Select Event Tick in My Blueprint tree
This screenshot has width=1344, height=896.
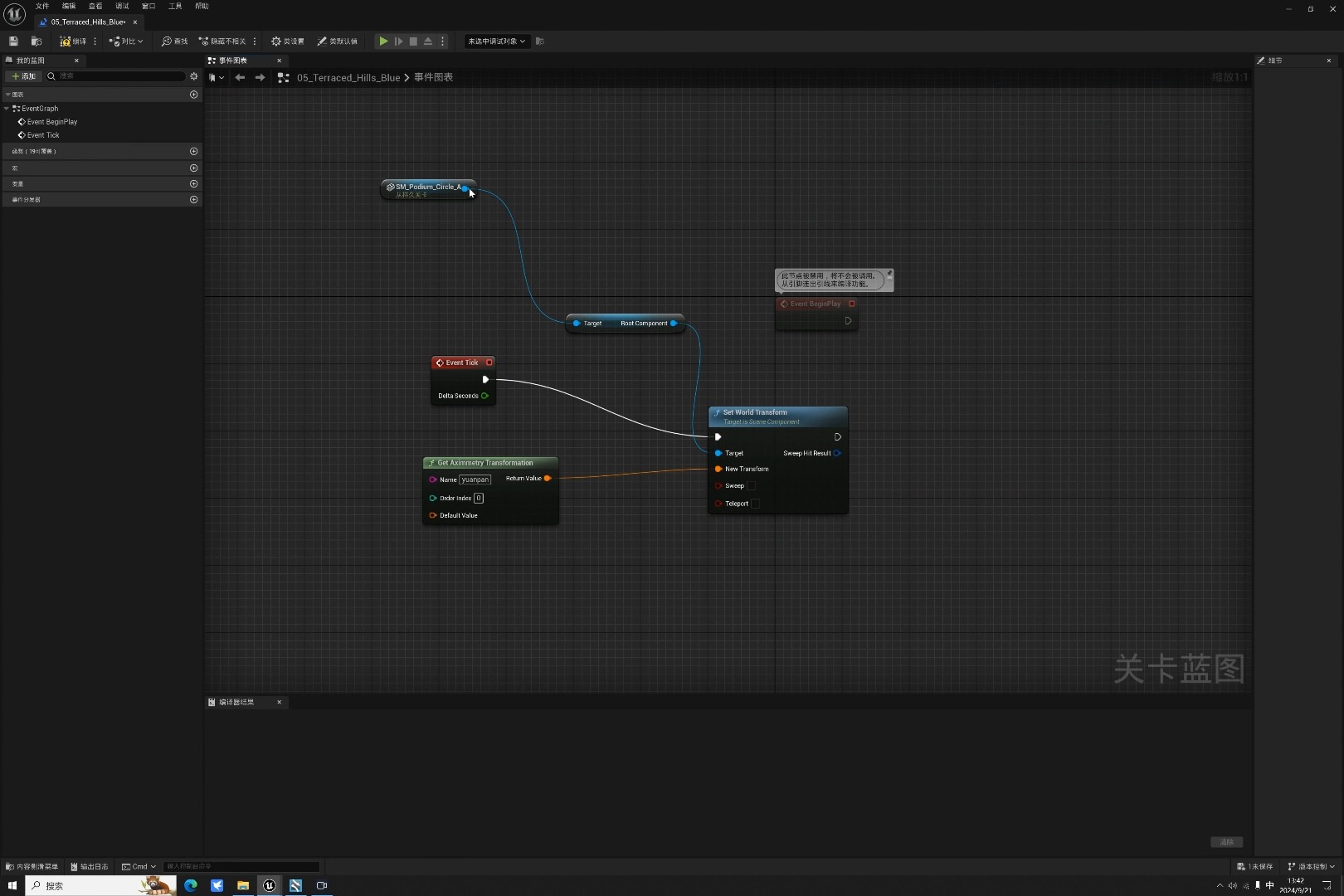tap(43, 135)
